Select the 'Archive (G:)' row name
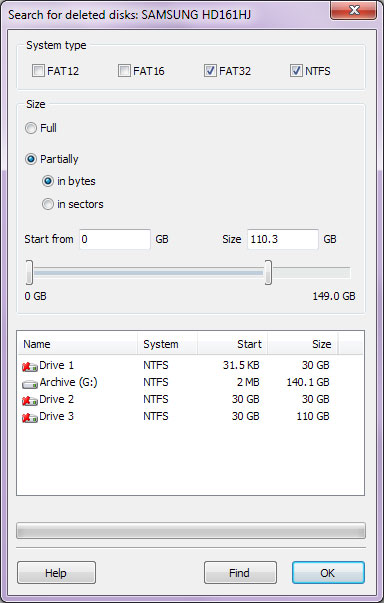The height and width of the screenshot is (603, 384). [x=68, y=382]
